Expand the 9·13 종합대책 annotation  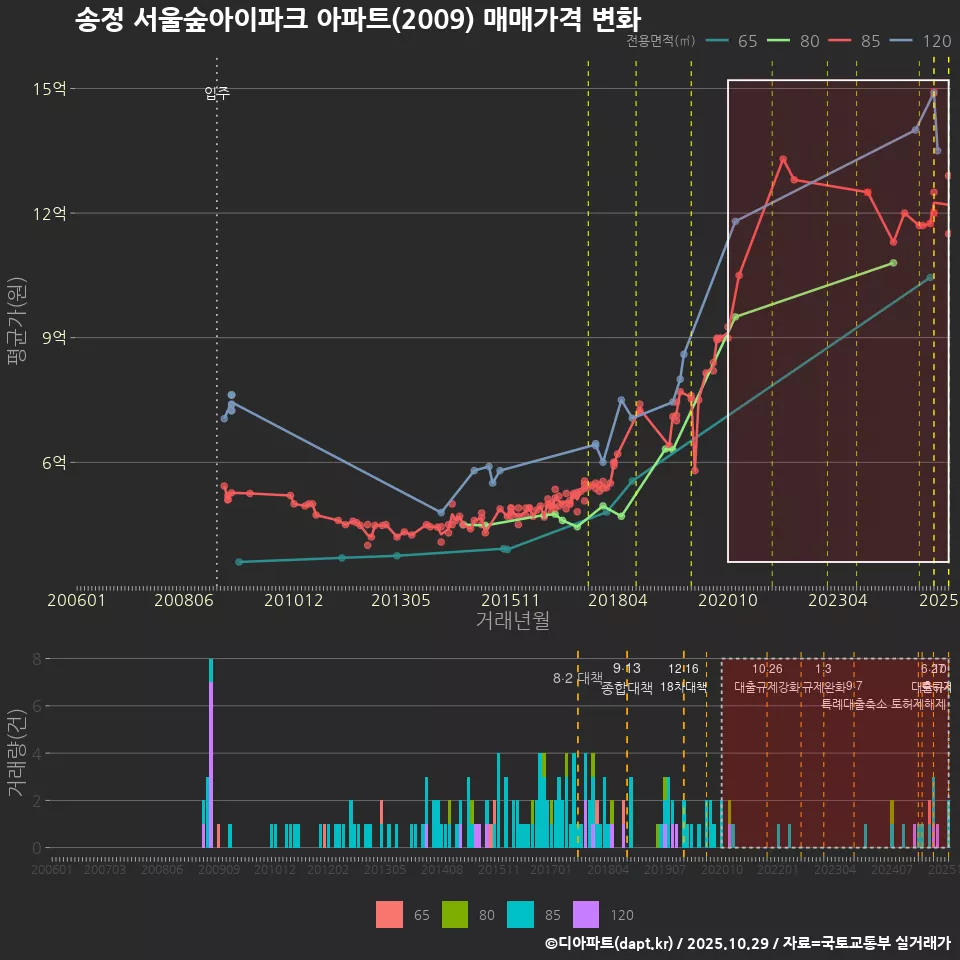pyautogui.click(x=625, y=678)
